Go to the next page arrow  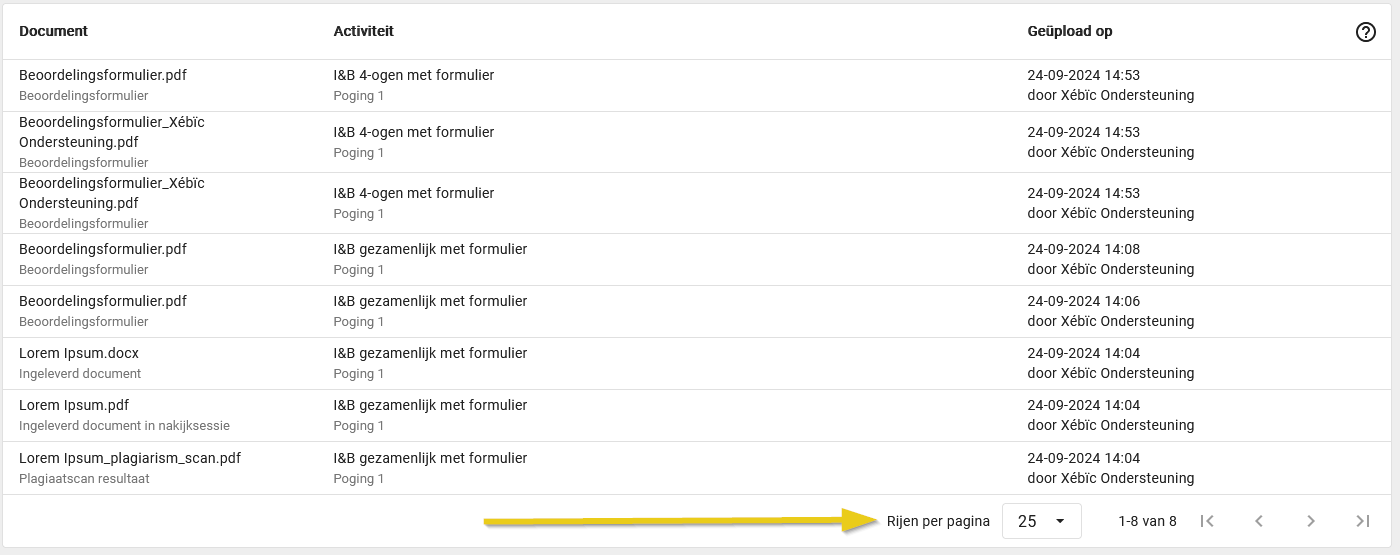pos(1311,521)
